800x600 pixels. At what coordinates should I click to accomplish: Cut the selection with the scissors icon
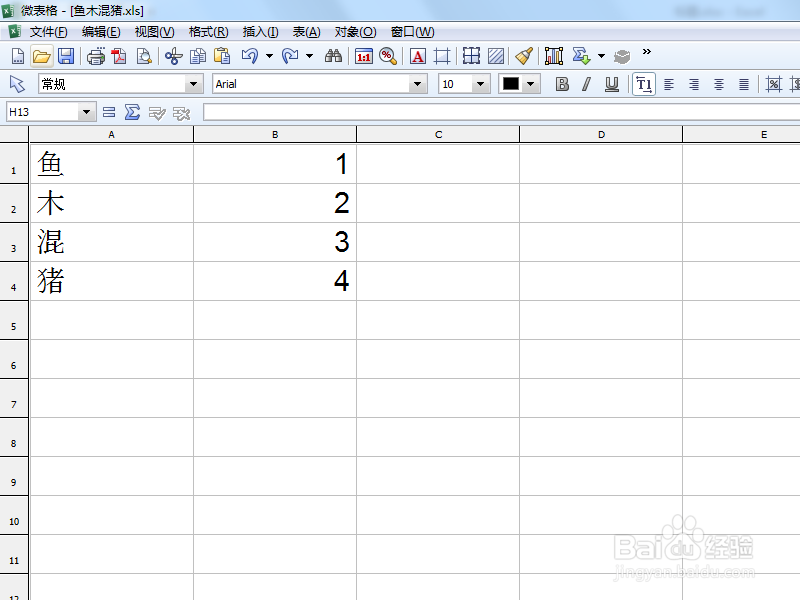click(x=173, y=56)
